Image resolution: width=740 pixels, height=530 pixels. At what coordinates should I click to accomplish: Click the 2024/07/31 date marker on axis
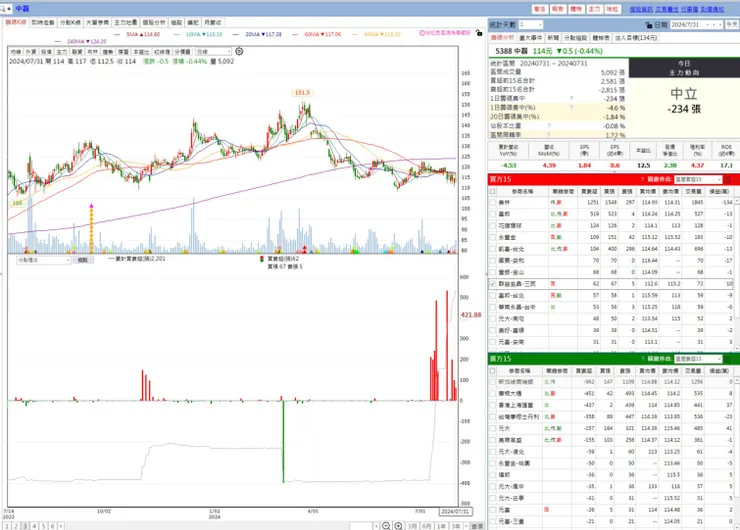pos(455,512)
